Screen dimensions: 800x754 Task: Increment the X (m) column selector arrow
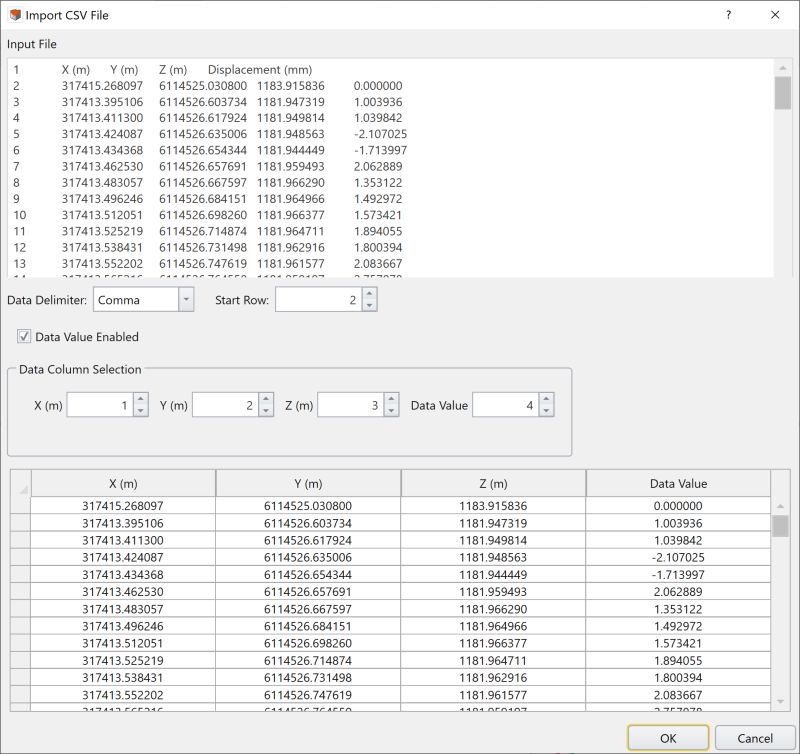(x=139, y=399)
